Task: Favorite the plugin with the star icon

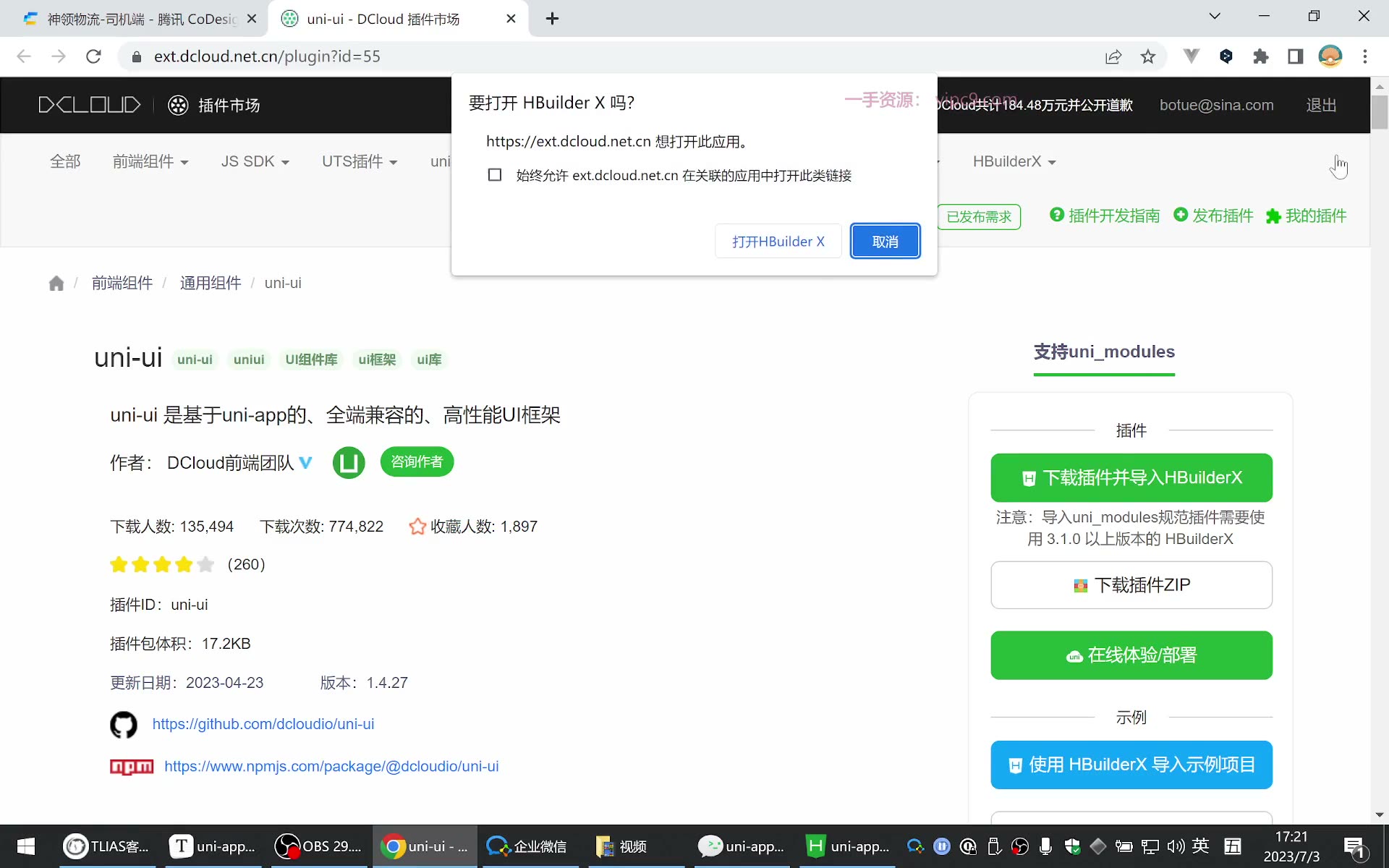Action: 417,527
